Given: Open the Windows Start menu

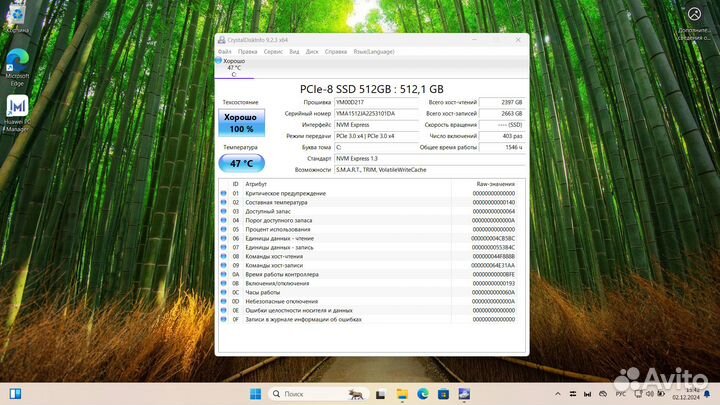Looking at the screenshot, I should click(x=256, y=394).
